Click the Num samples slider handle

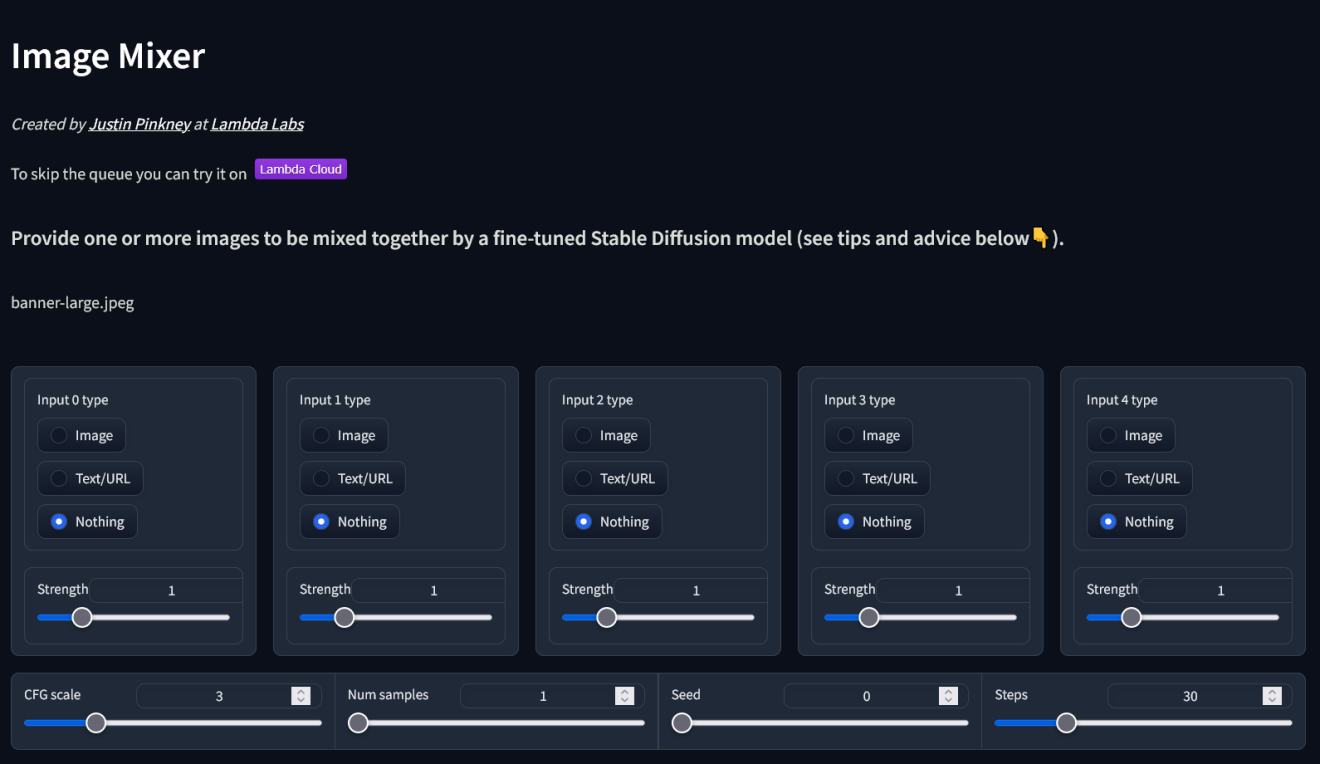tap(358, 722)
